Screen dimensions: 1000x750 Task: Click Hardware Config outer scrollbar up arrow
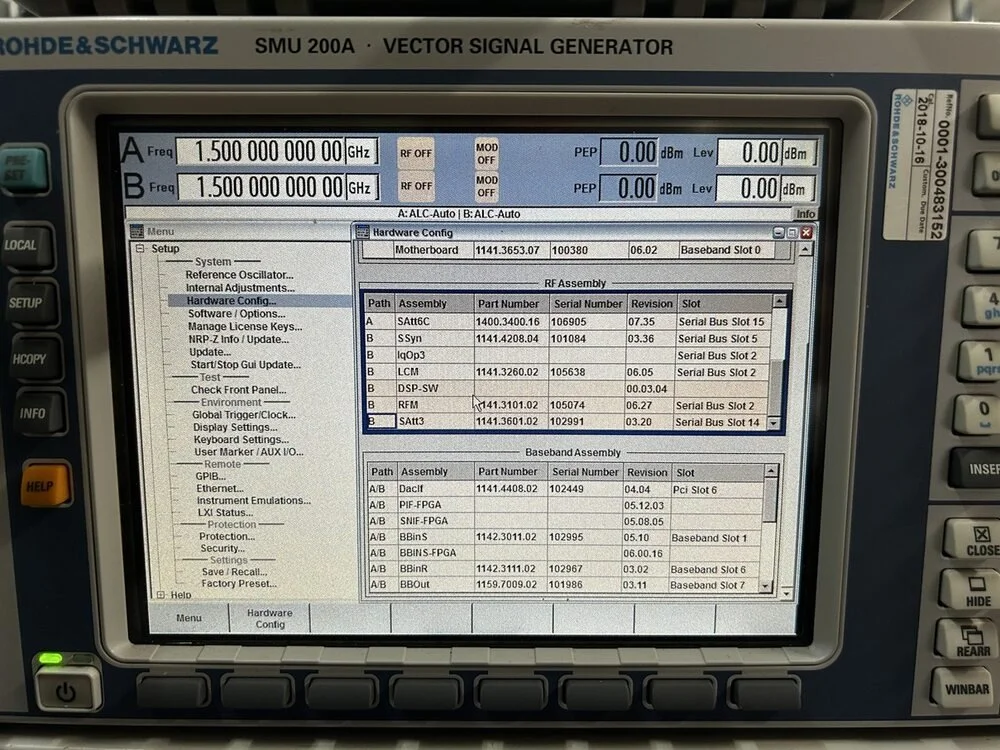[x=805, y=249]
